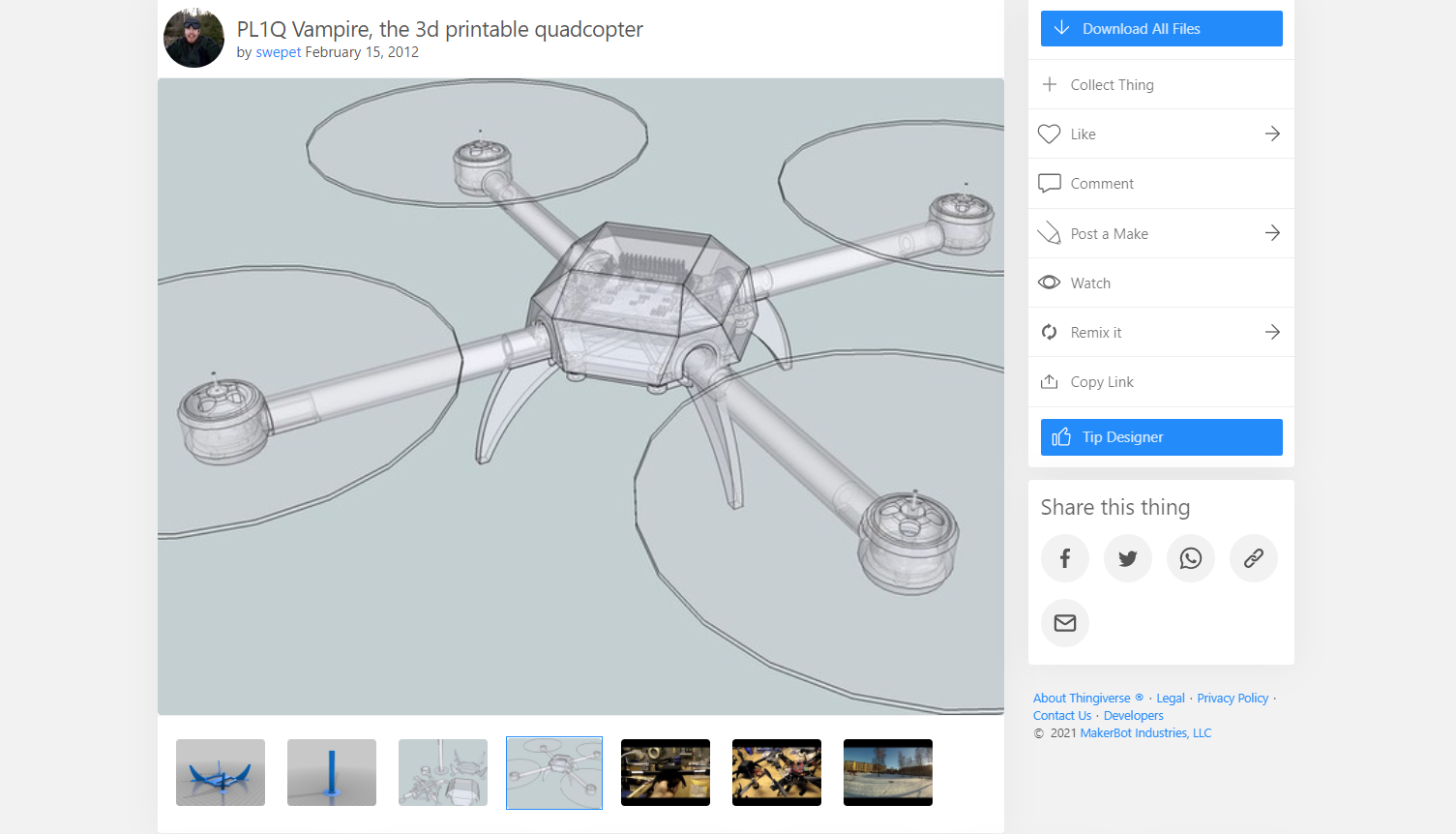Click the Remix it label
The width and height of the screenshot is (1456, 834).
[1096, 333]
